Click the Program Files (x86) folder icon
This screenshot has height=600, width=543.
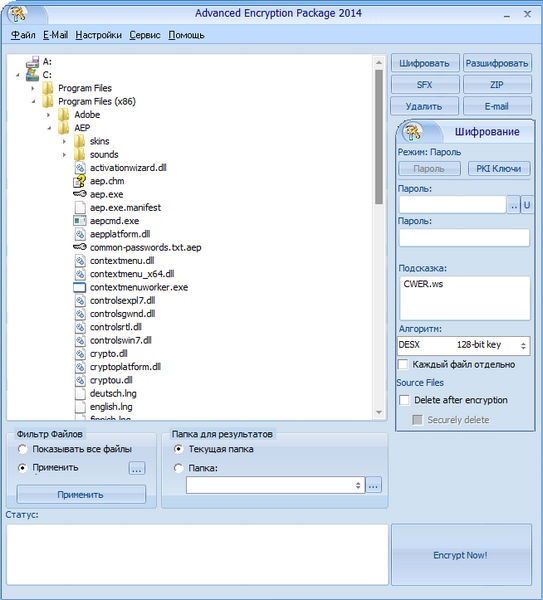(48, 101)
